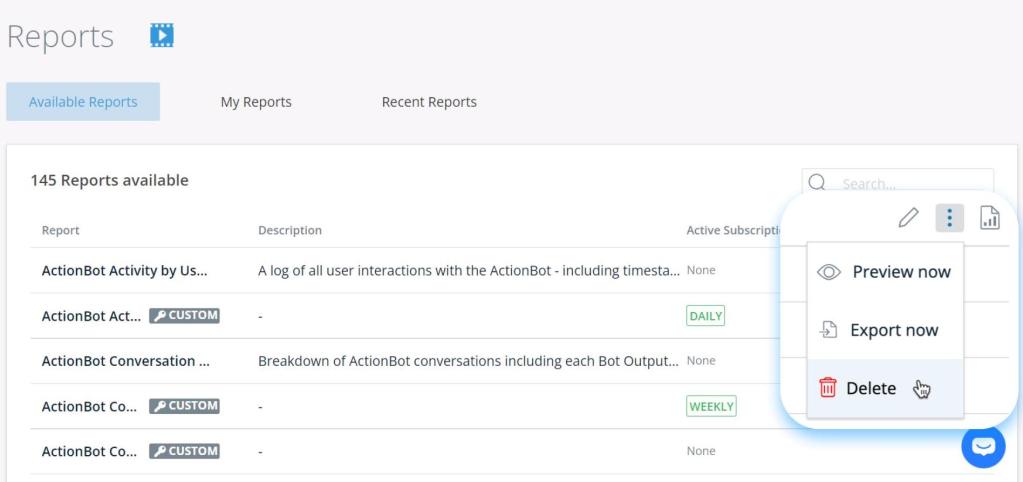Screen dimensions: 1023x482
Task: Click the three-dot more options icon
Action: [x=949, y=217]
